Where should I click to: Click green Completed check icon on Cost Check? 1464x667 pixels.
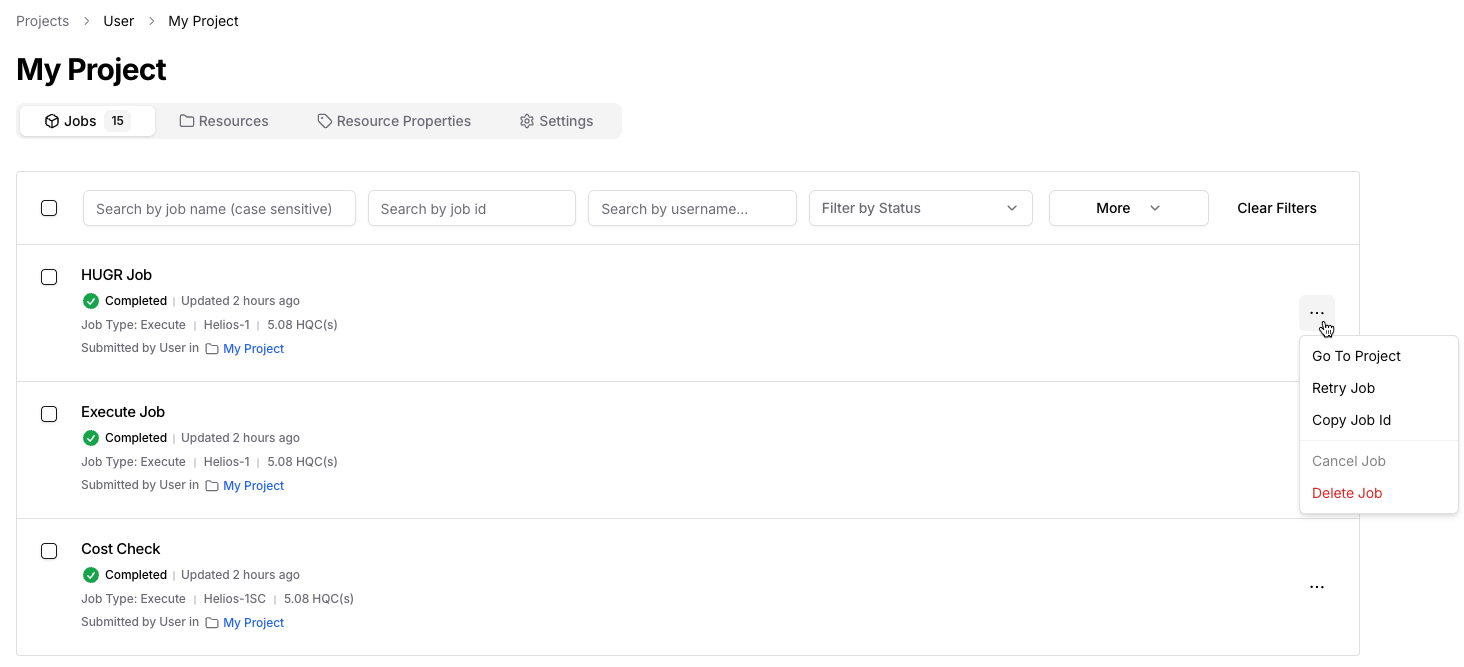point(91,575)
